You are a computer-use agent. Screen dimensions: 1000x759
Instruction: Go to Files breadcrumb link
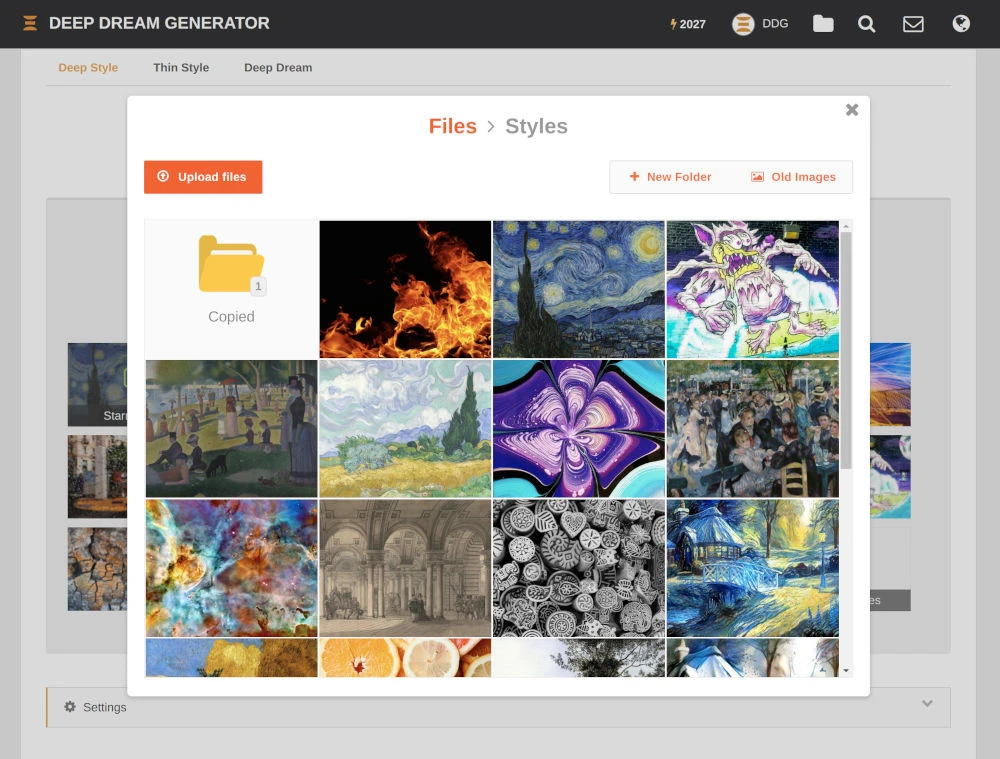coord(453,126)
